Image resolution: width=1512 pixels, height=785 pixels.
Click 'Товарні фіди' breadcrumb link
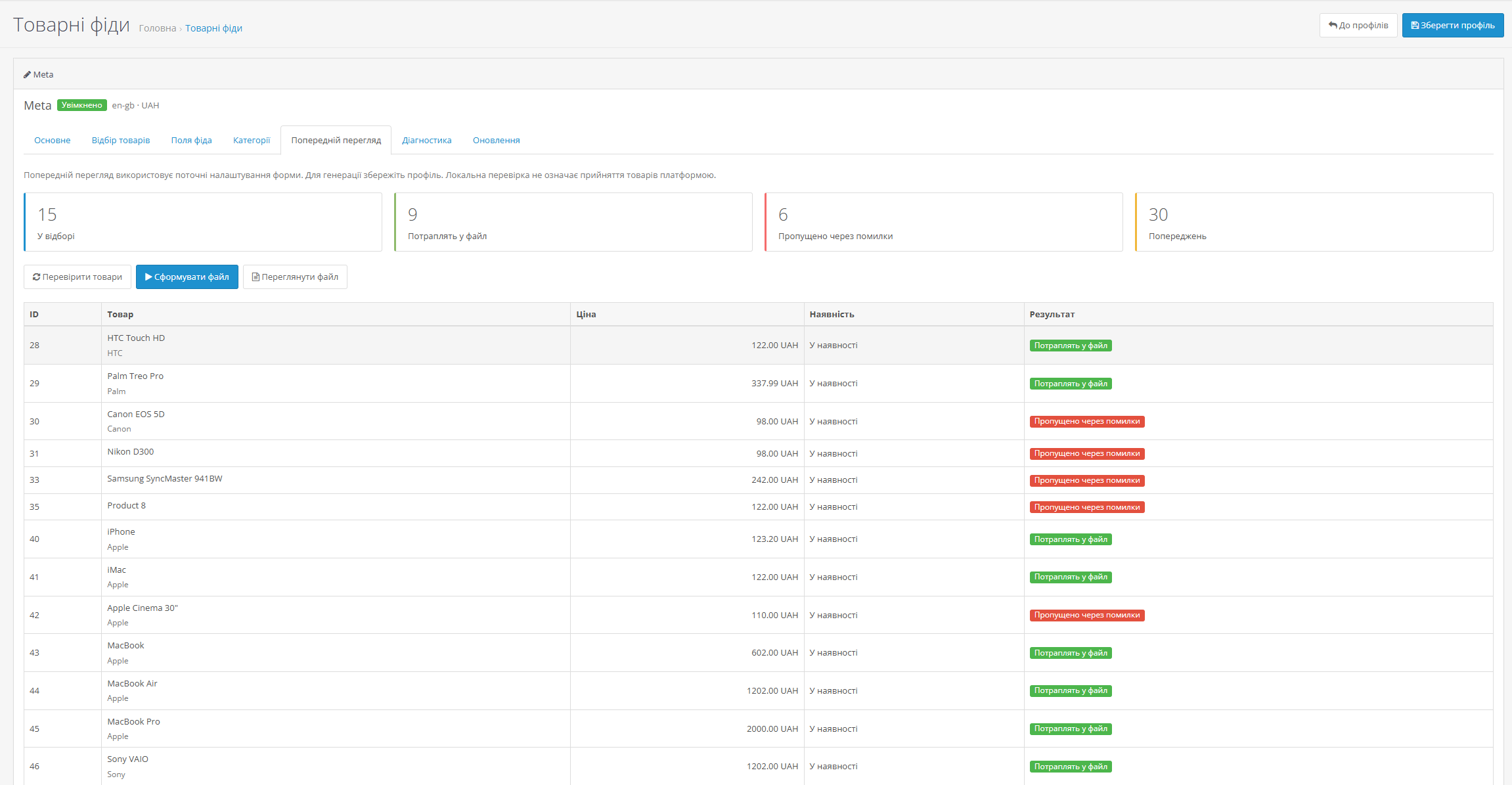point(213,28)
